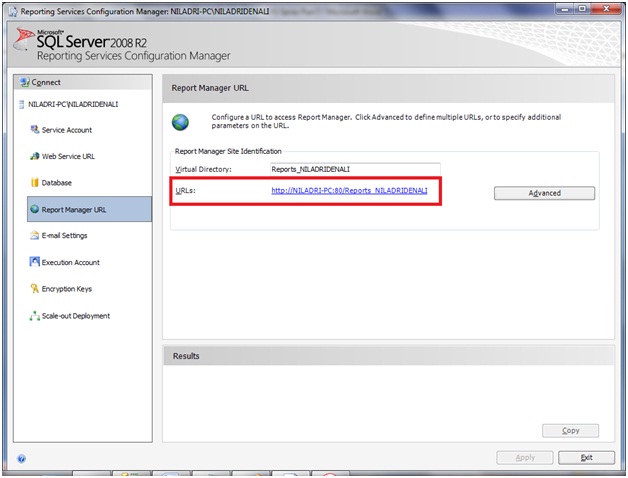Viewport: 628px width, 478px height.
Task: Click the 'Report Manager Site Identification' group label
Action: [x=228, y=151]
